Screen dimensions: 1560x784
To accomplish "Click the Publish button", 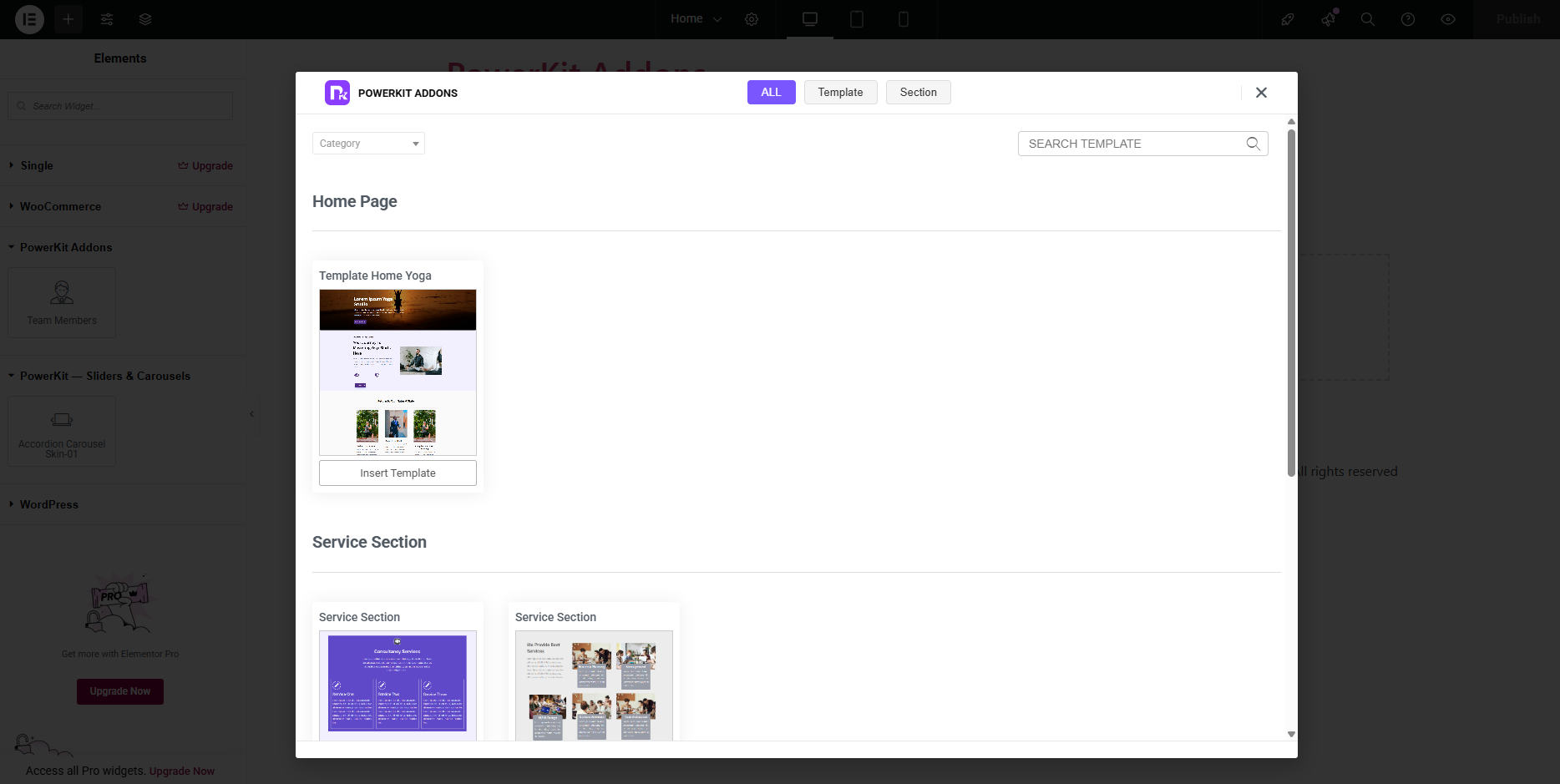I will point(1517,19).
